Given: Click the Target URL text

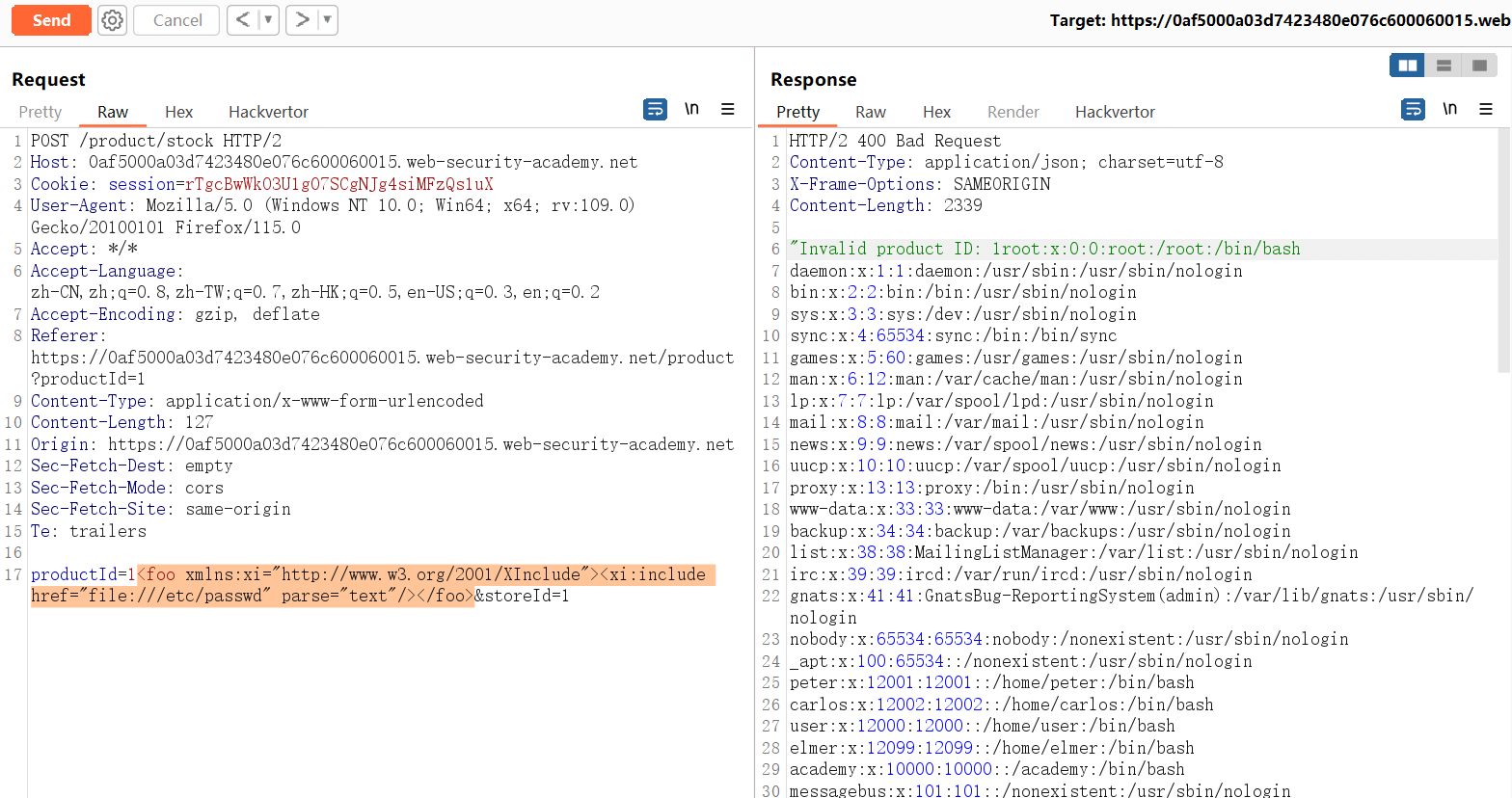Looking at the screenshot, I should [1281, 20].
